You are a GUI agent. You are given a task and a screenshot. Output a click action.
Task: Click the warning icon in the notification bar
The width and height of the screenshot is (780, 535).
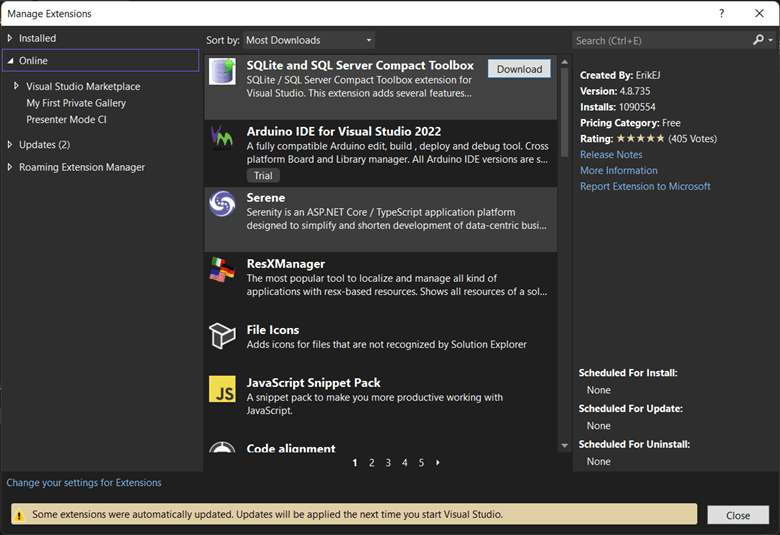pyautogui.click(x=19, y=515)
